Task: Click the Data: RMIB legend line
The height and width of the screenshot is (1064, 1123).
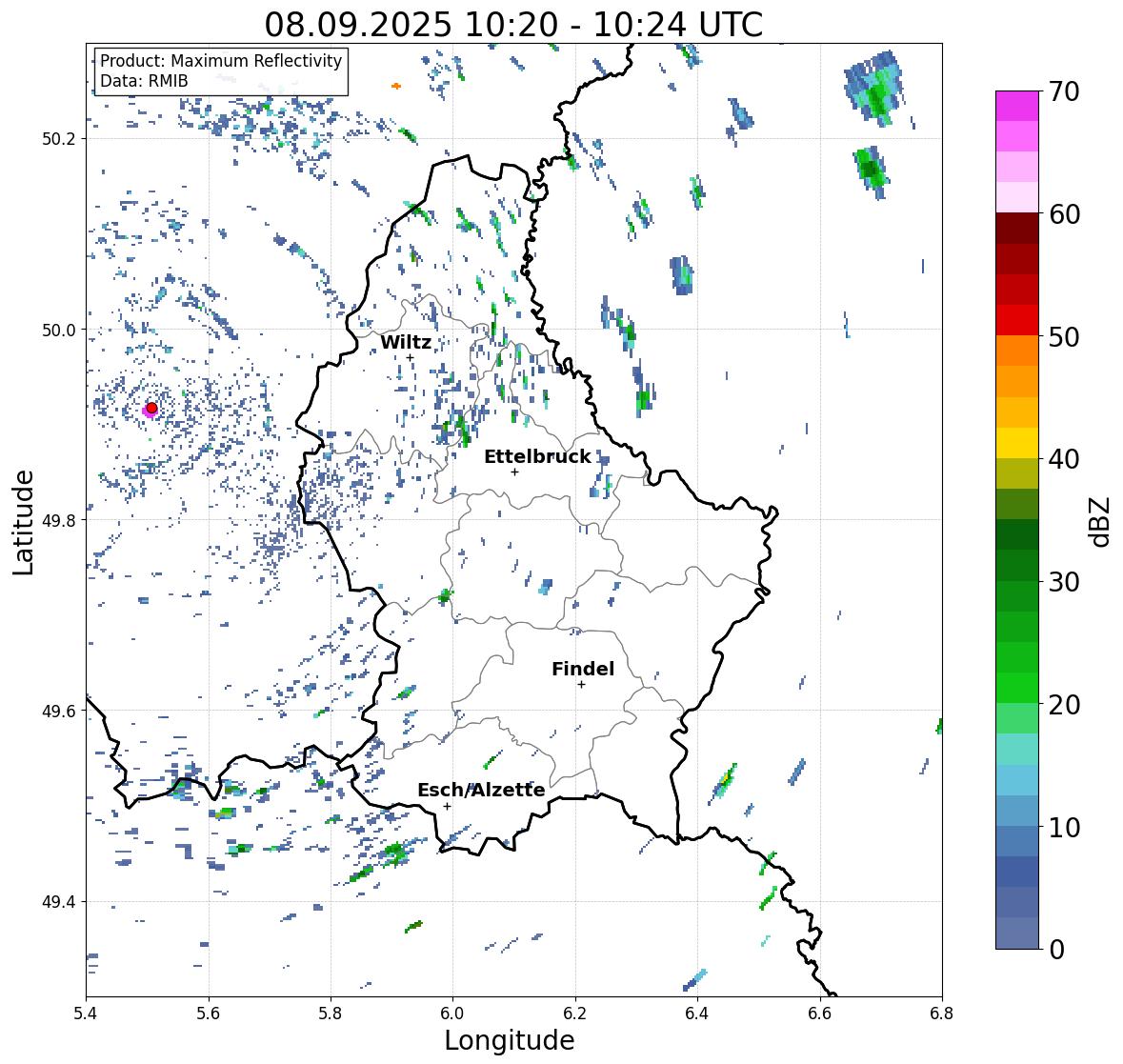Action: pyautogui.click(x=144, y=81)
